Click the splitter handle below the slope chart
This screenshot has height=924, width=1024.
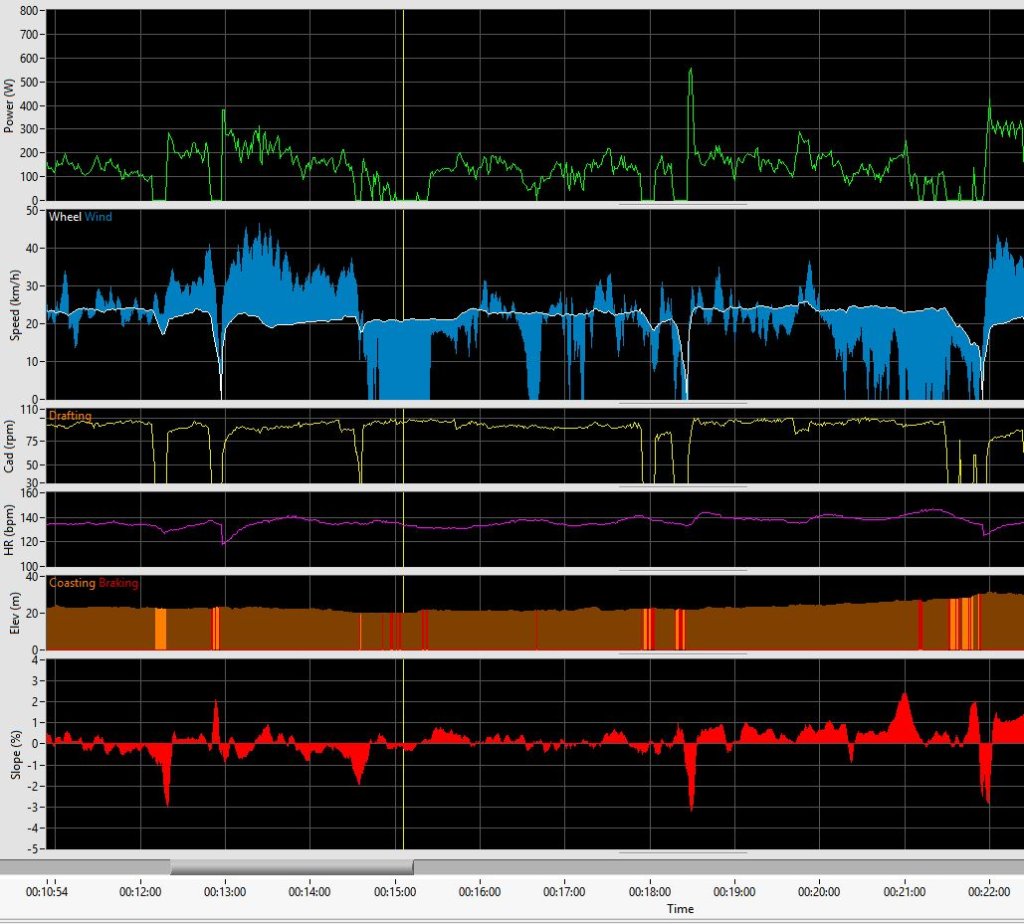tap(682, 853)
